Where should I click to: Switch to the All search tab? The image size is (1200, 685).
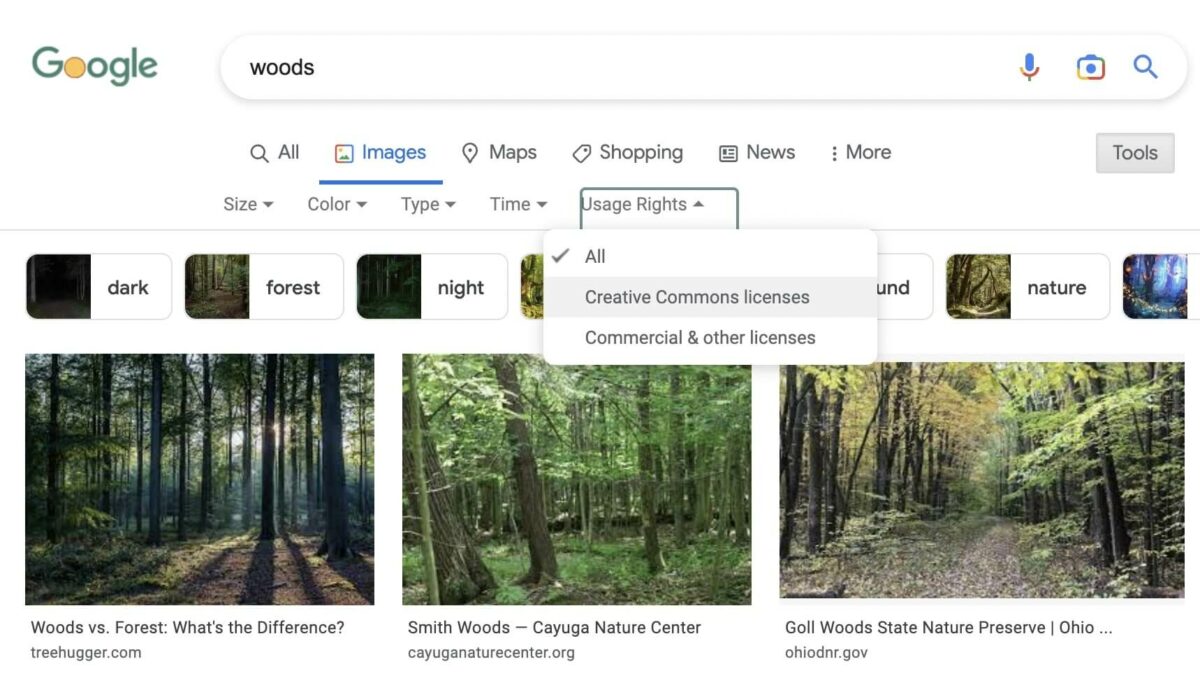[274, 152]
